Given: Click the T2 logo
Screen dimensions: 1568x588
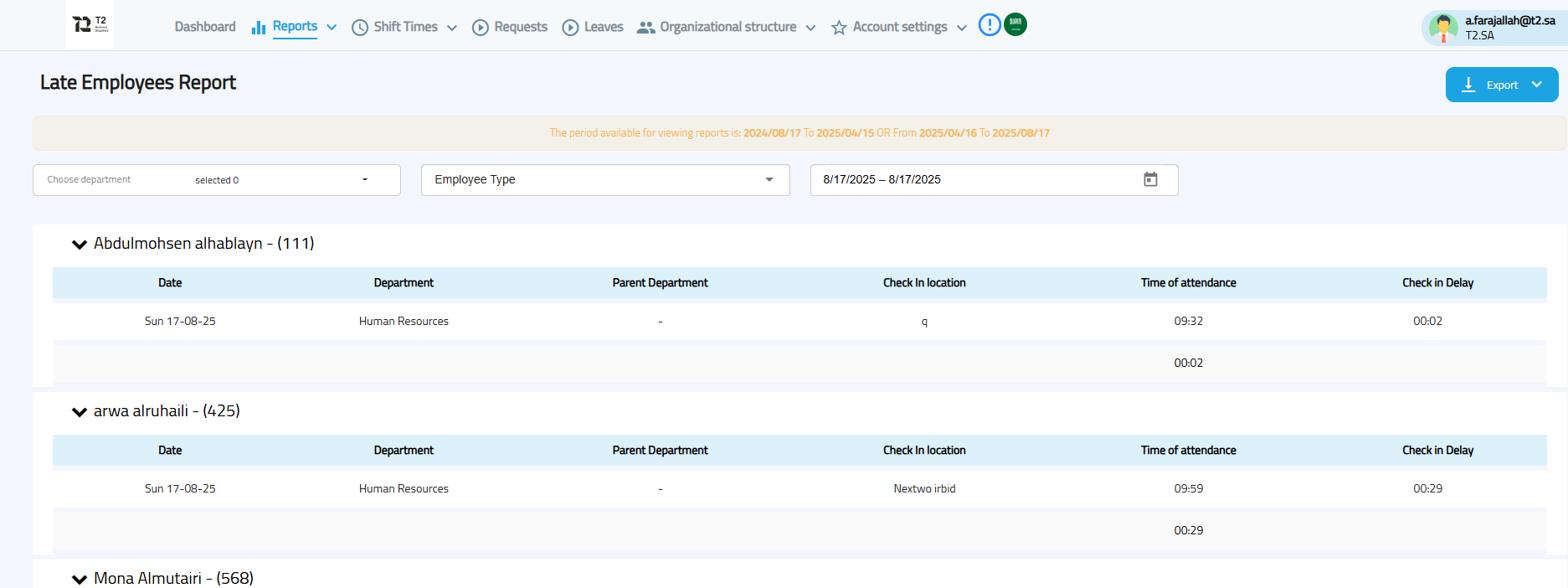Looking at the screenshot, I should click(x=90, y=24).
